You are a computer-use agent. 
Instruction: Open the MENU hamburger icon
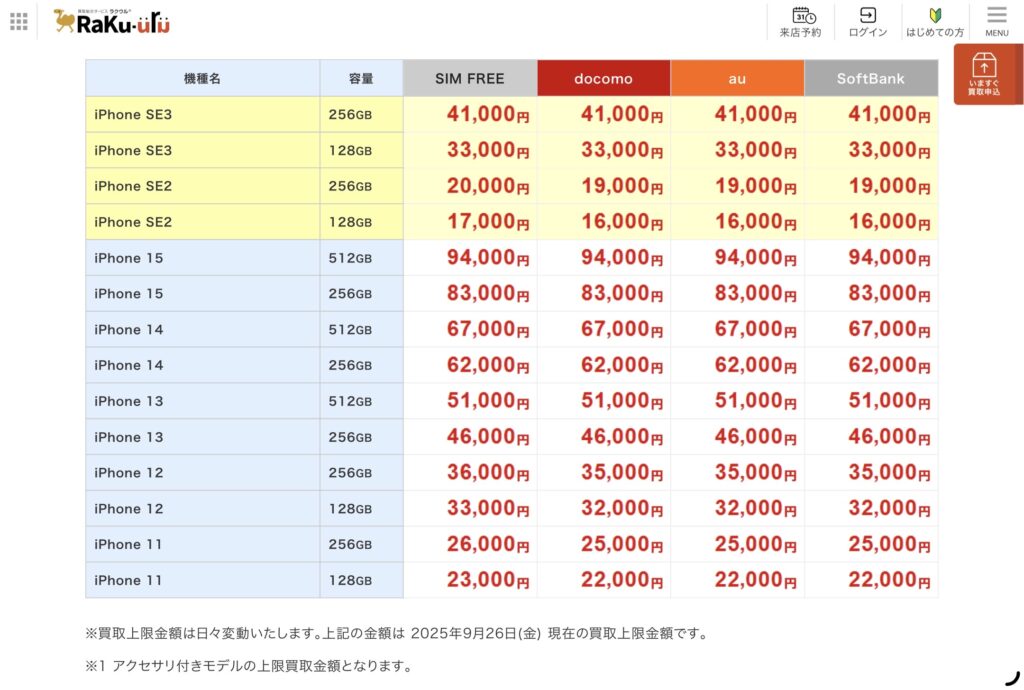pyautogui.click(x=996, y=21)
